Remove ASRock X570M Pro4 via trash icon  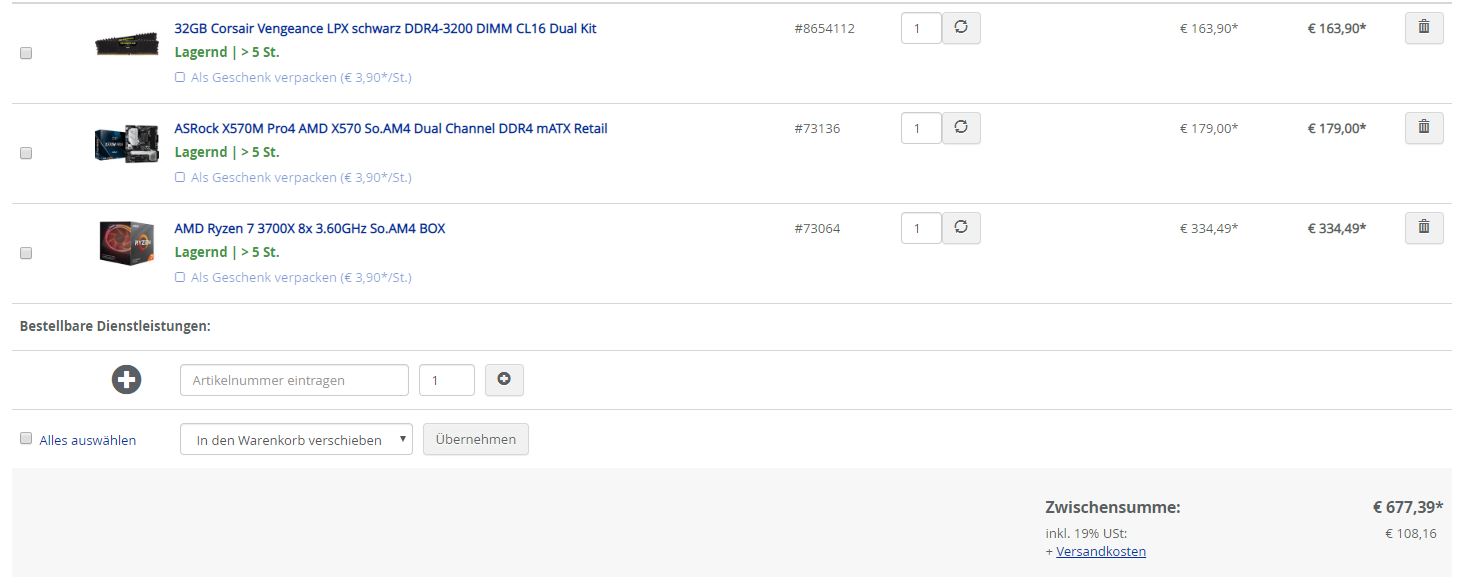pos(1424,128)
